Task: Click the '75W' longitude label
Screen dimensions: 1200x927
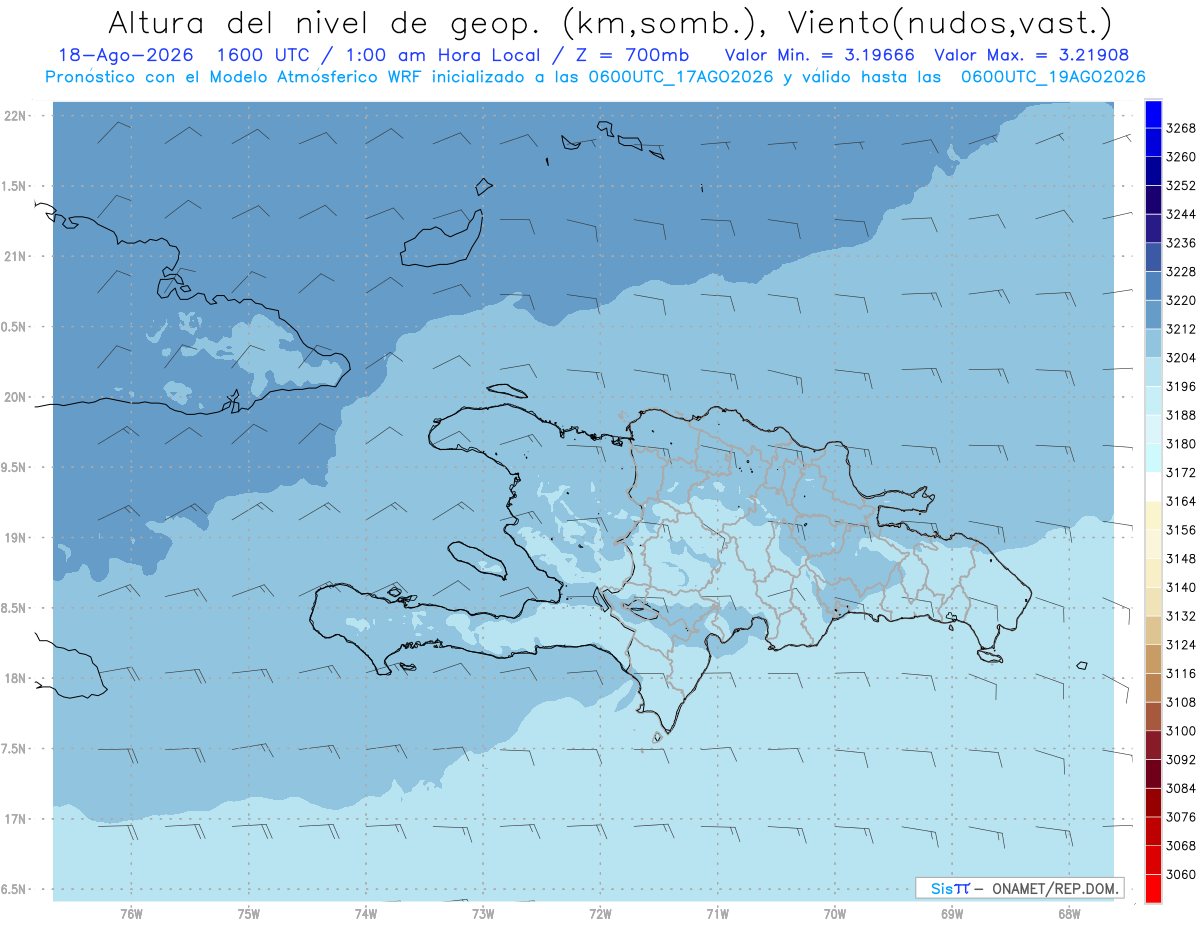Action: [249, 914]
